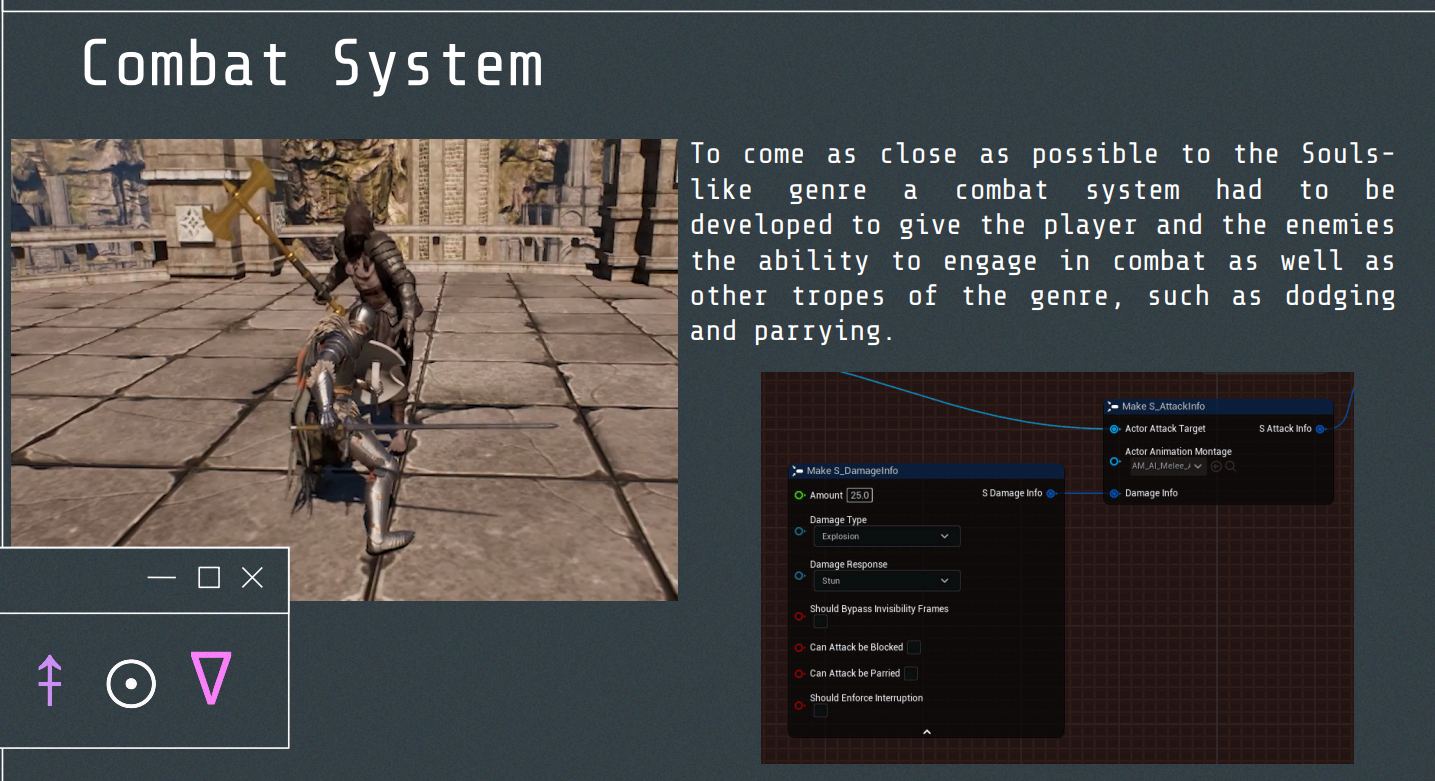Open the Damage Type dropdown showing Explosion

[886, 537]
